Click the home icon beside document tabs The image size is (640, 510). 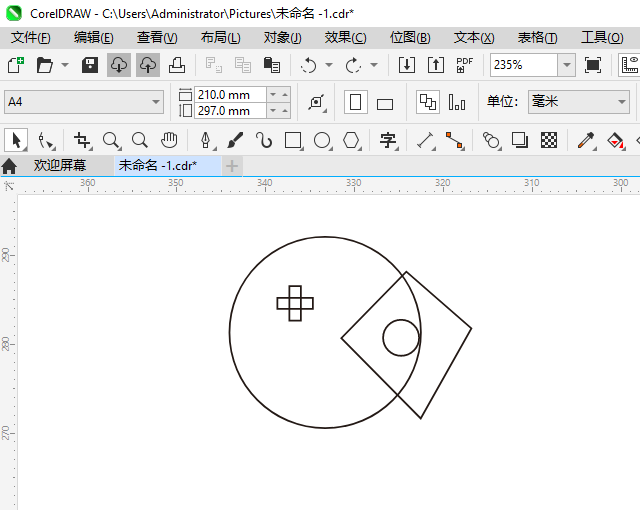[9, 166]
